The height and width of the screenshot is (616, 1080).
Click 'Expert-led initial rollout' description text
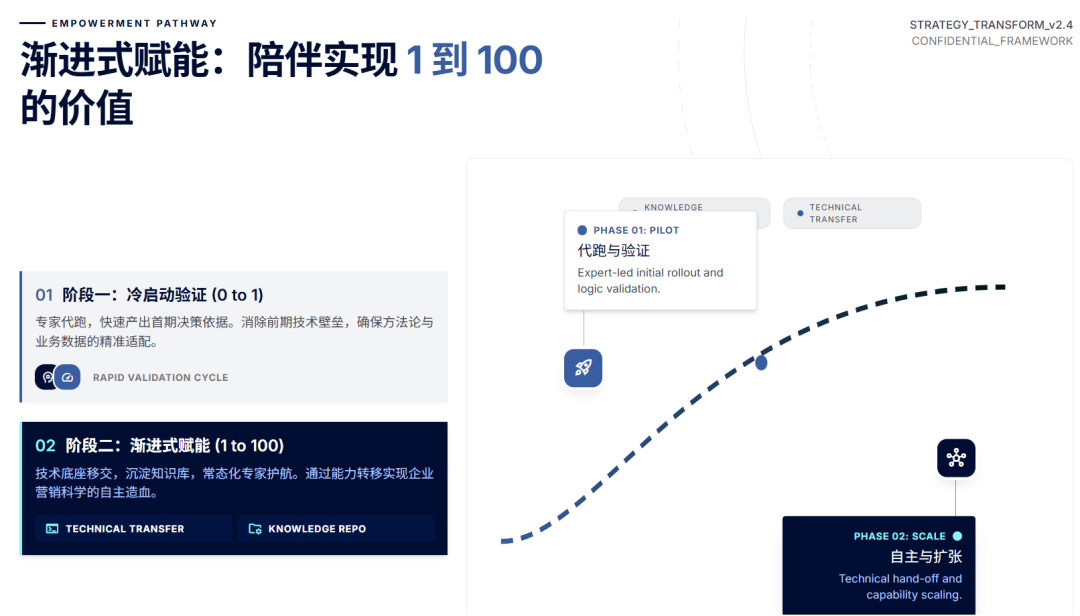pyautogui.click(x=650, y=280)
